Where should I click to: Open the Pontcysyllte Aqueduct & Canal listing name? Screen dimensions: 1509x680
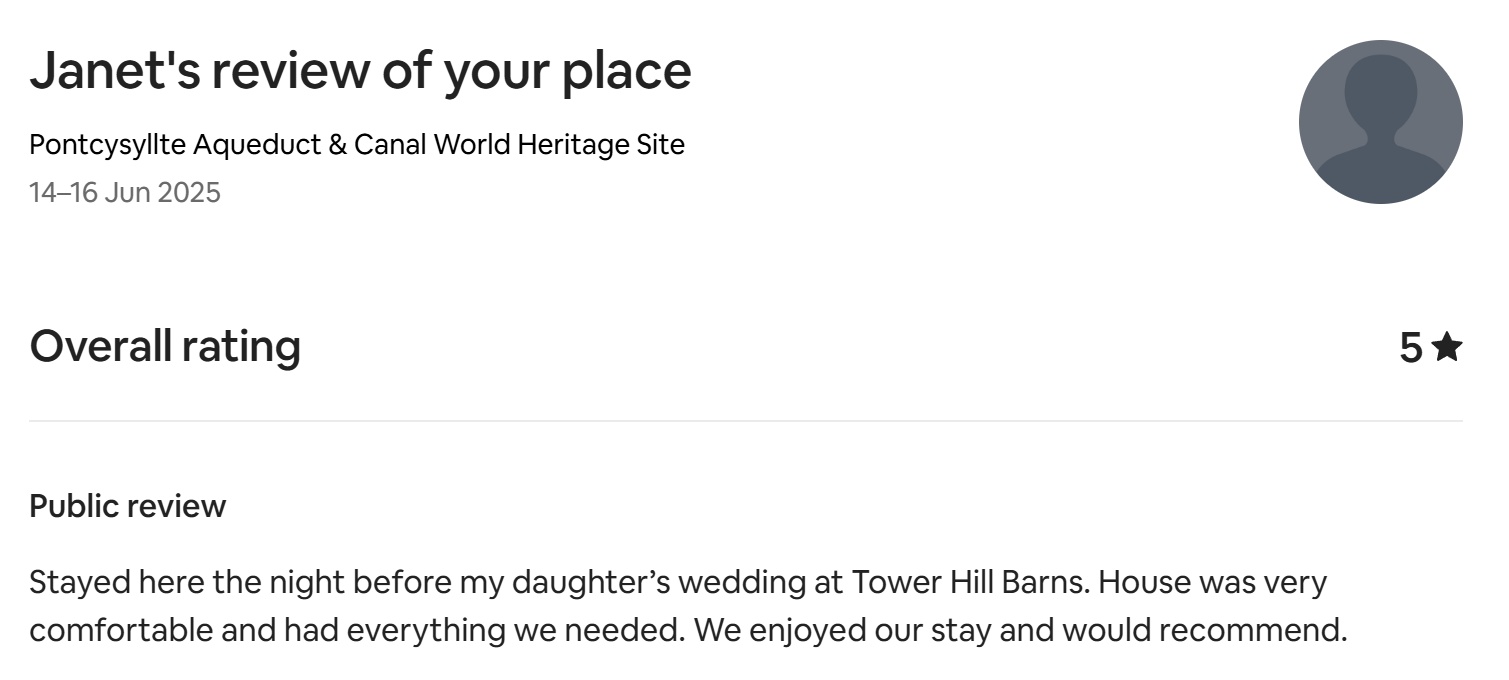[356, 145]
